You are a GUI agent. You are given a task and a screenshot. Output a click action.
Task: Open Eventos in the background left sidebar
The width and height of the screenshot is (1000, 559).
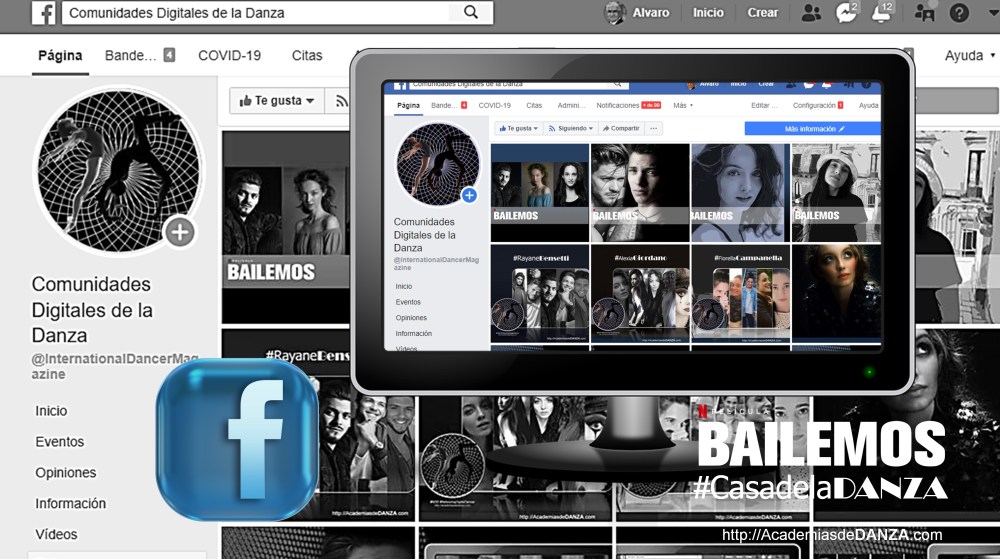tap(59, 442)
